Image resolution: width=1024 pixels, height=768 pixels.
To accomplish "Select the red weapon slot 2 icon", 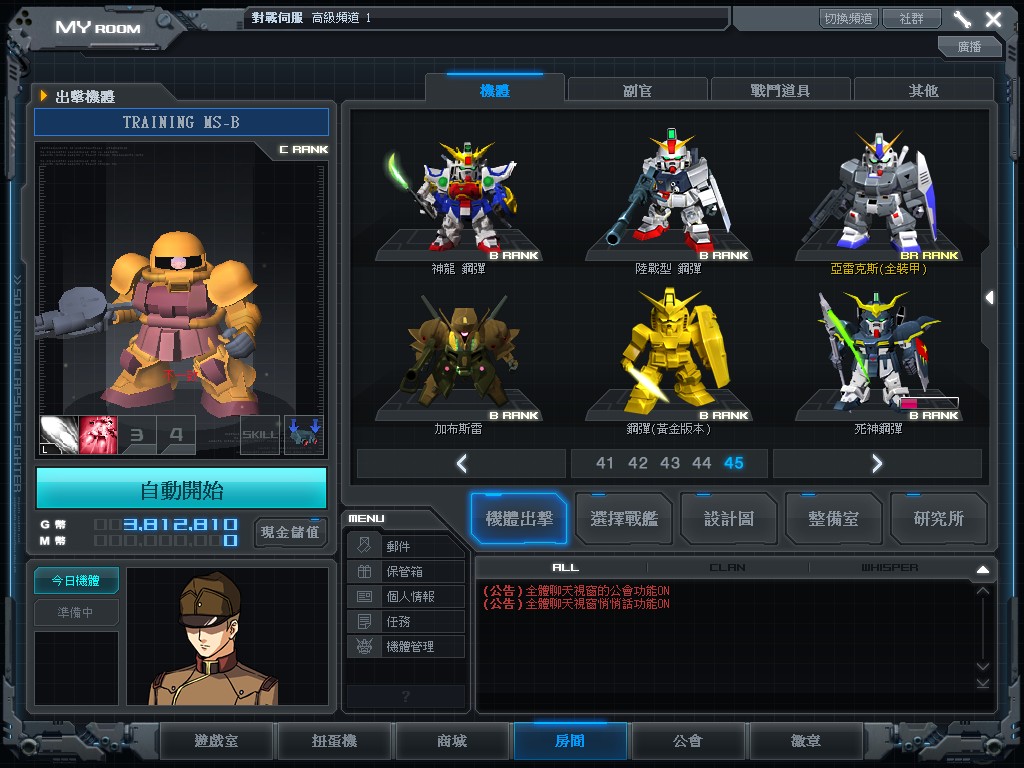I will (98, 435).
